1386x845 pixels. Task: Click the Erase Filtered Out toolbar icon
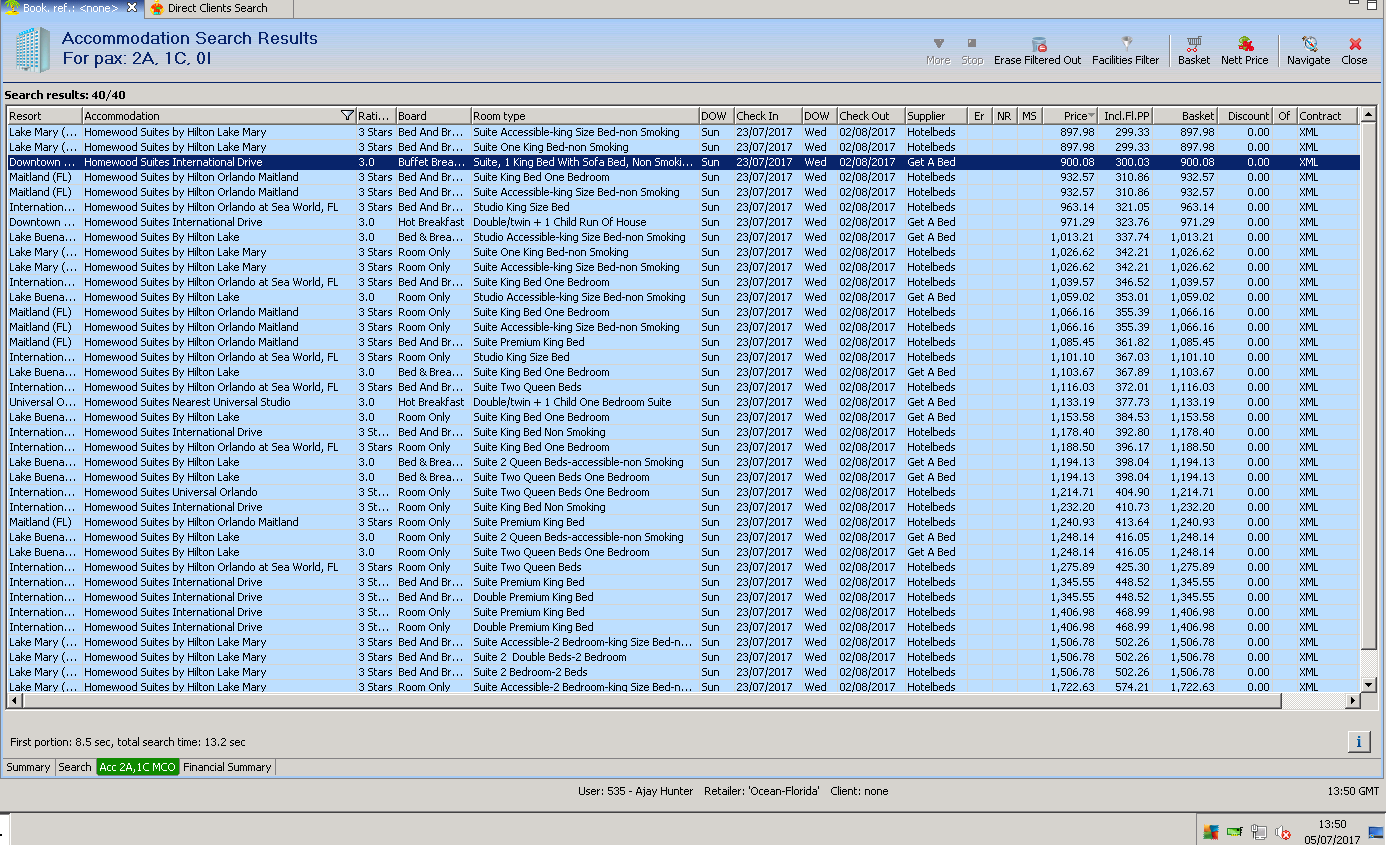(1038, 45)
